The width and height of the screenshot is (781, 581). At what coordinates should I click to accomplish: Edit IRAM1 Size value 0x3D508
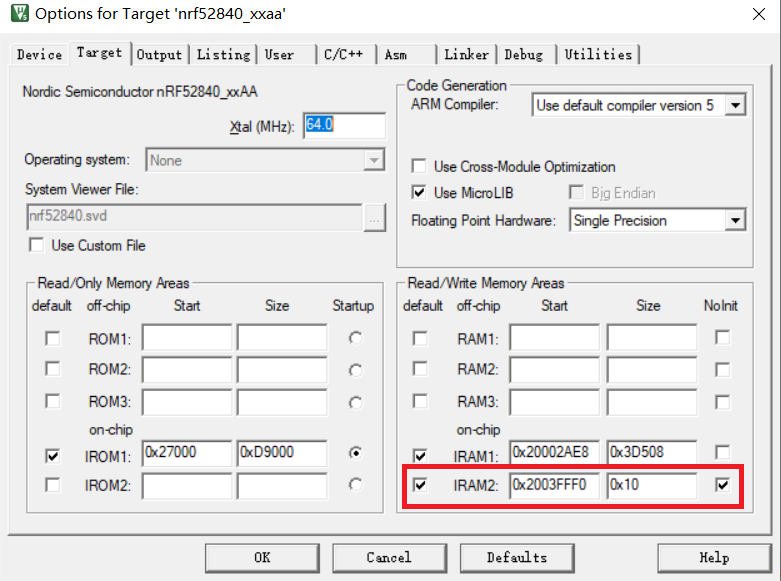(x=652, y=453)
